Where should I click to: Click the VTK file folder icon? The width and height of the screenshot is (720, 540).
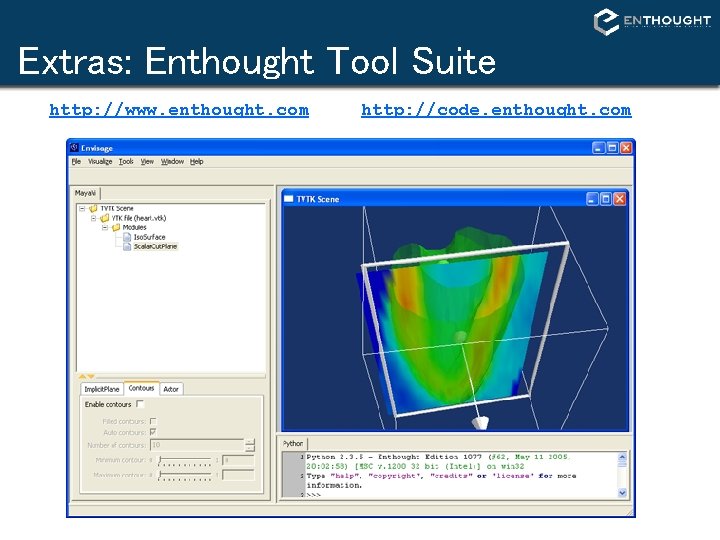pyautogui.click(x=105, y=218)
